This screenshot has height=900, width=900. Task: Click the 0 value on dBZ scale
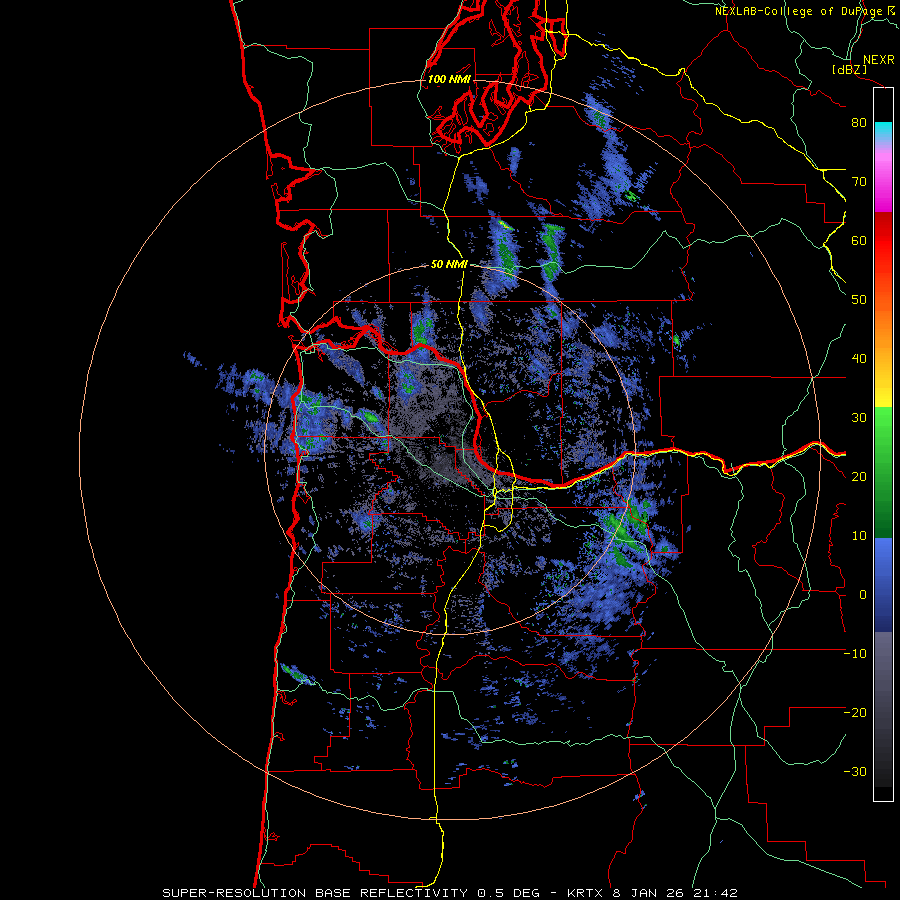[x=863, y=595]
